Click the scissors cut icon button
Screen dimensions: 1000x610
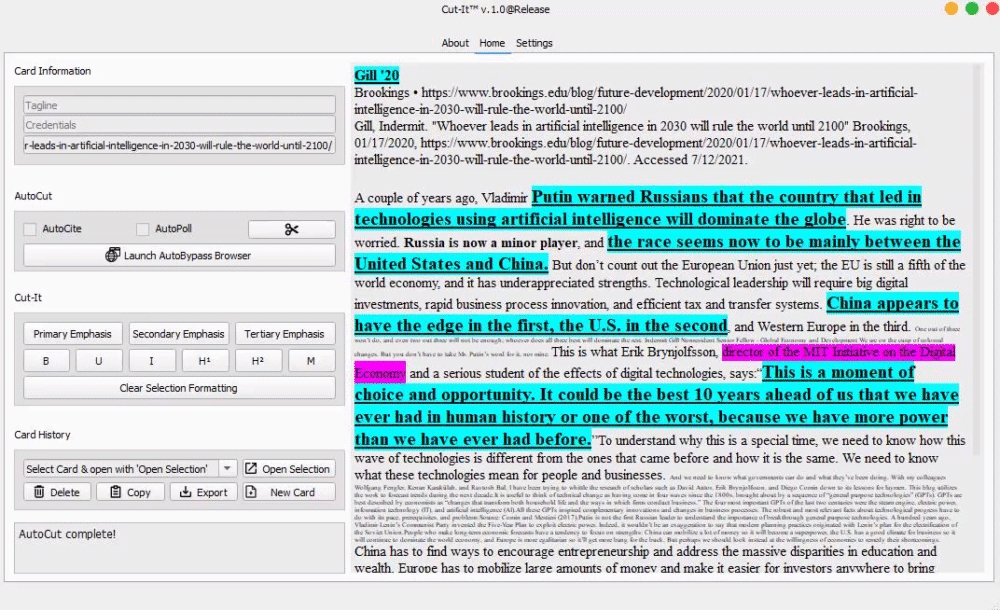(x=291, y=229)
